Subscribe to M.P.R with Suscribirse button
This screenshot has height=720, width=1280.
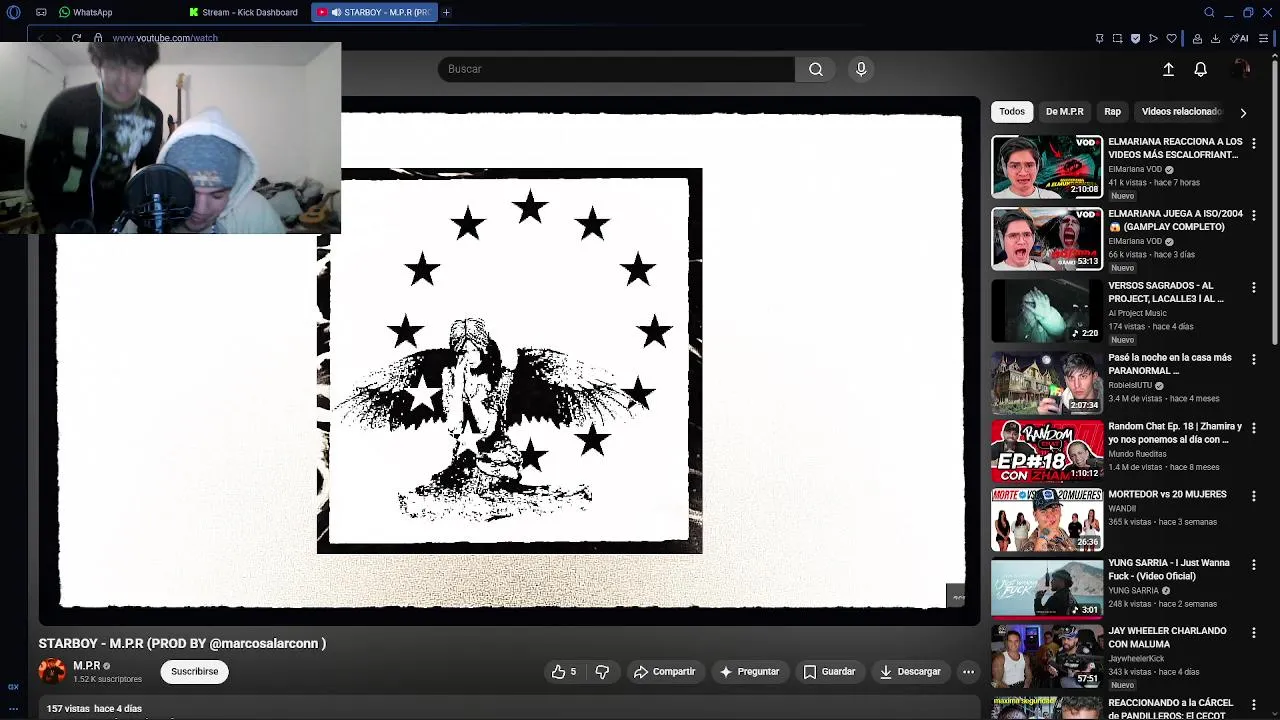click(194, 672)
